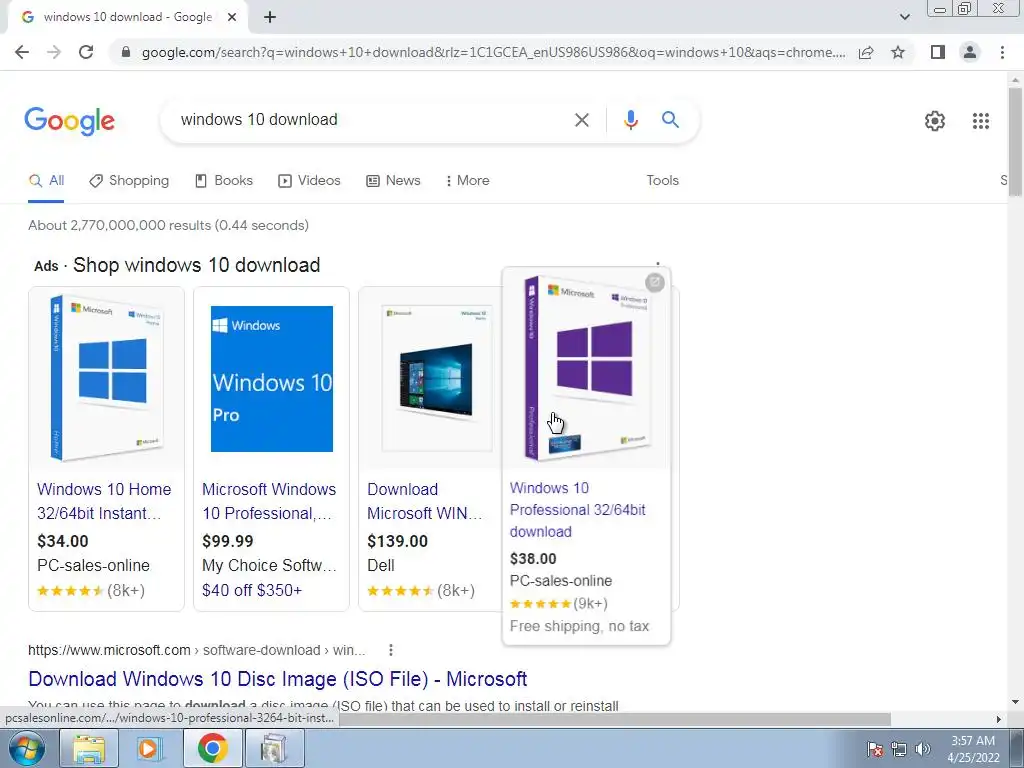Screen dimensions: 1024x768
Task: Click the $34.00 price text
Action: click(63, 541)
